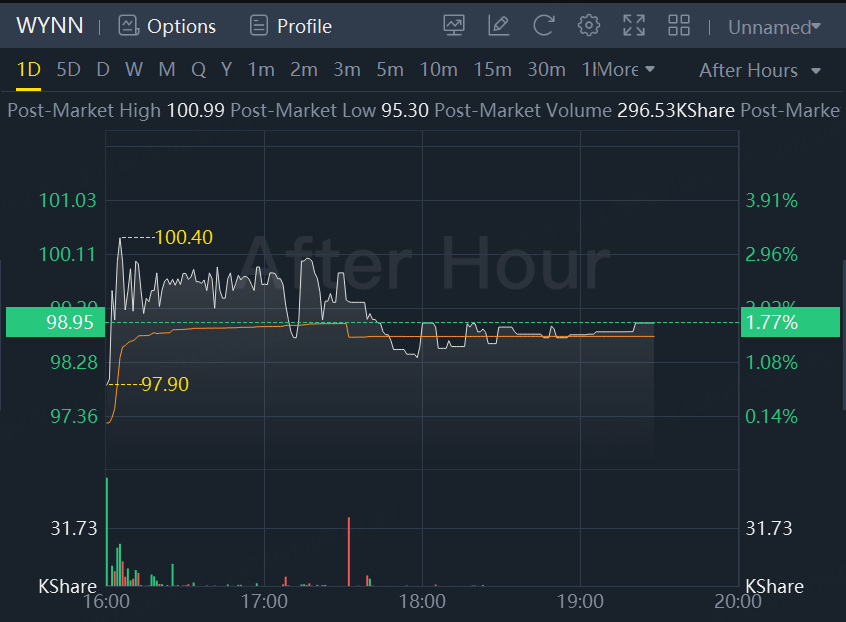The image size is (846, 622).
Task: Switch to the 1m interval
Action: click(x=261, y=70)
